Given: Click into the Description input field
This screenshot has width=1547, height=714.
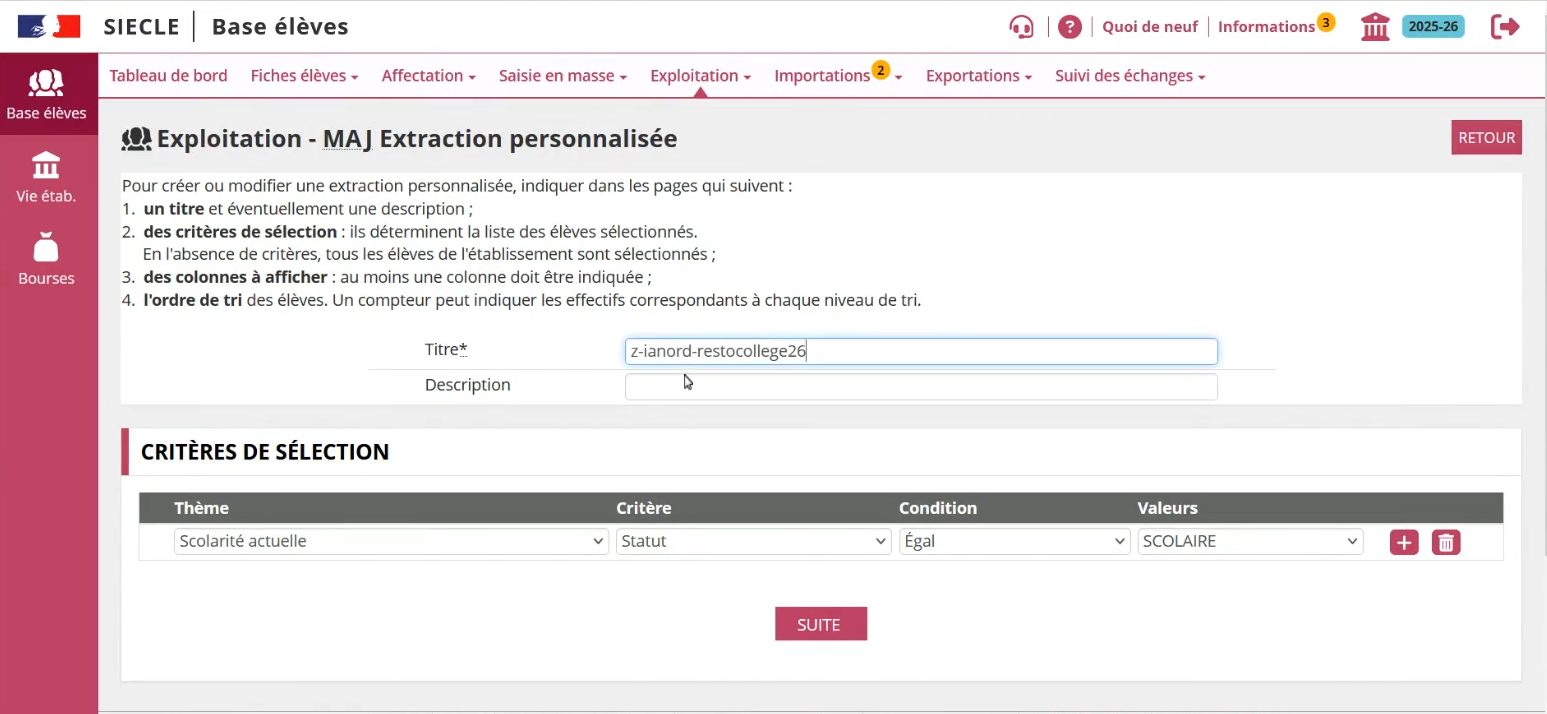Looking at the screenshot, I should click(x=921, y=386).
